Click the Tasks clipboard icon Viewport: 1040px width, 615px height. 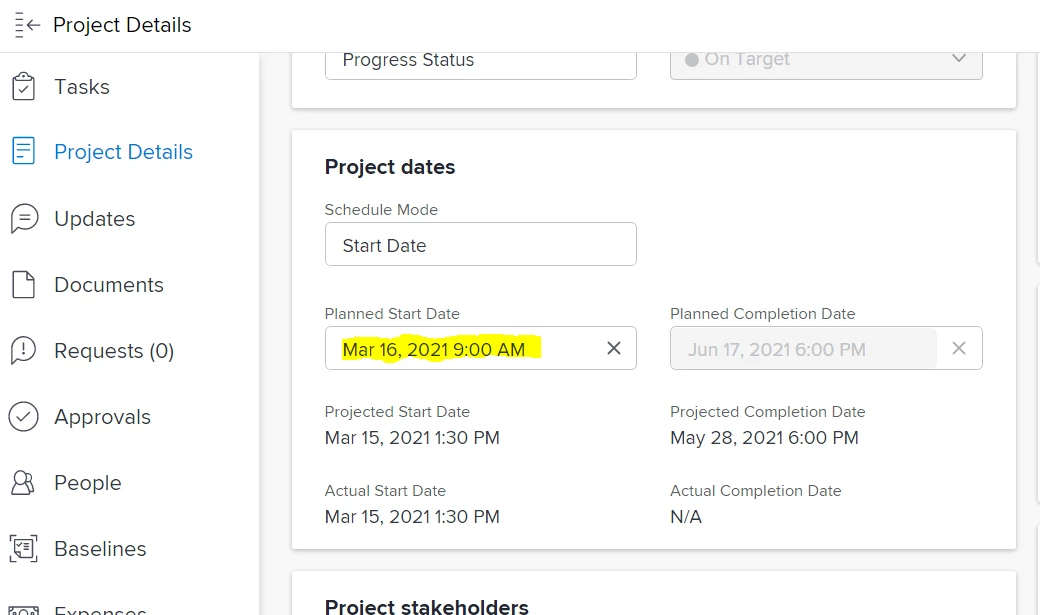click(x=24, y=87)
